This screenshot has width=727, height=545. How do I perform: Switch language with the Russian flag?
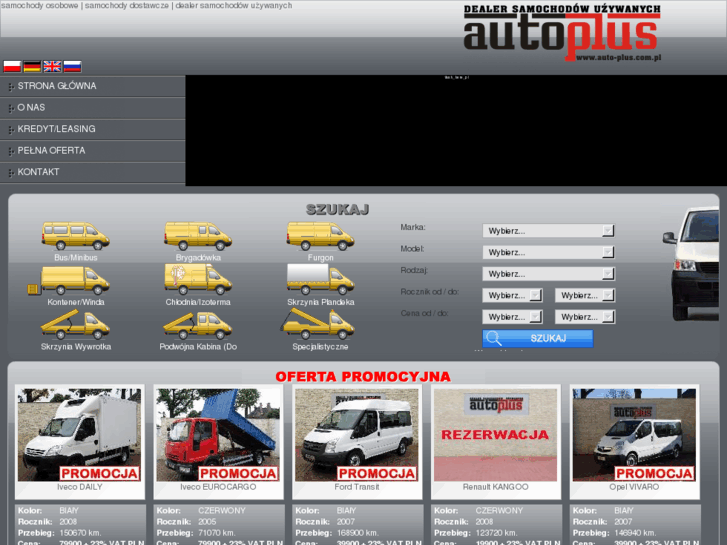tap(72, 66)
